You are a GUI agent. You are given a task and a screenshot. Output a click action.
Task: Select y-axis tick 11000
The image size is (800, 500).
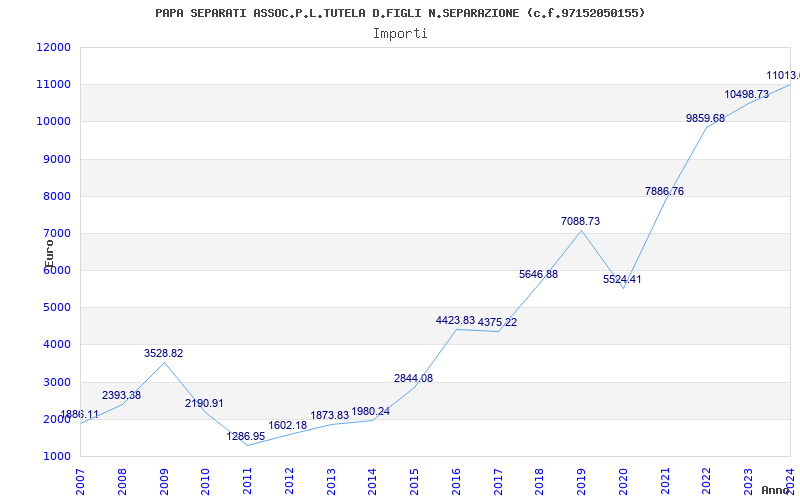tap(54, 84)
